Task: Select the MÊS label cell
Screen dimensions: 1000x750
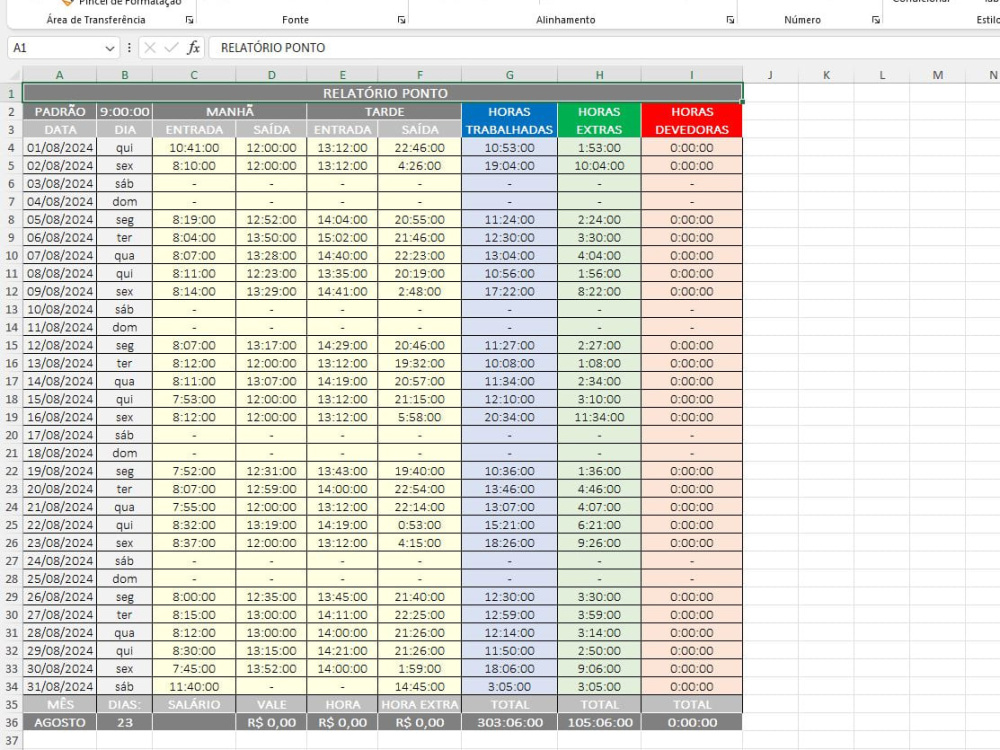Action: pos(59,705)
